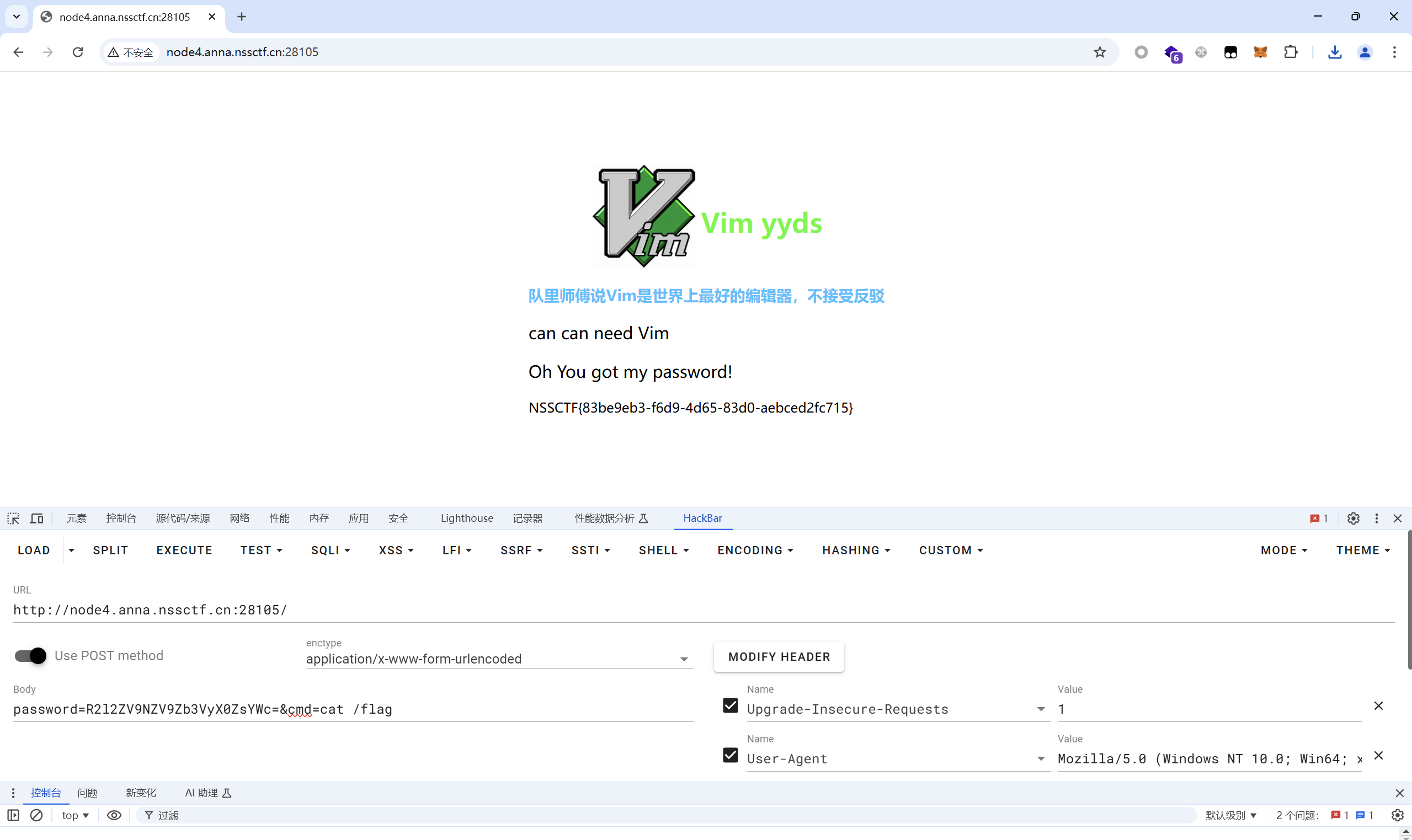This screenshot has width=1412, height=840.
Task: Go back to previous page
Action: [18, 52]
